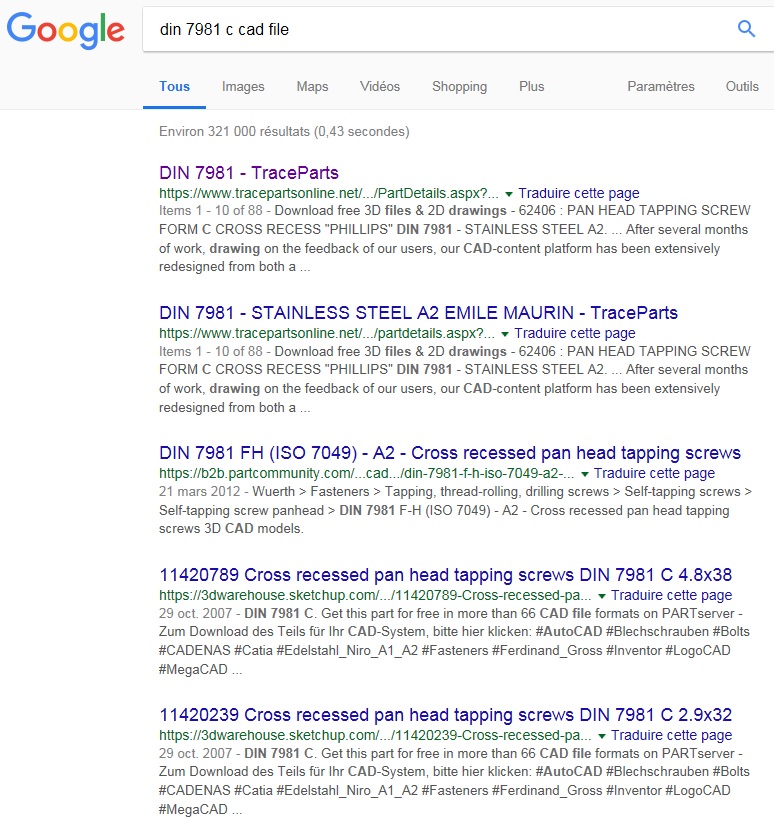Viewport: 774px width, 818px height.
Task: Expand dropdown arrow next to the lowercase partdetails.aspx URL
Action: coord(505,334)
